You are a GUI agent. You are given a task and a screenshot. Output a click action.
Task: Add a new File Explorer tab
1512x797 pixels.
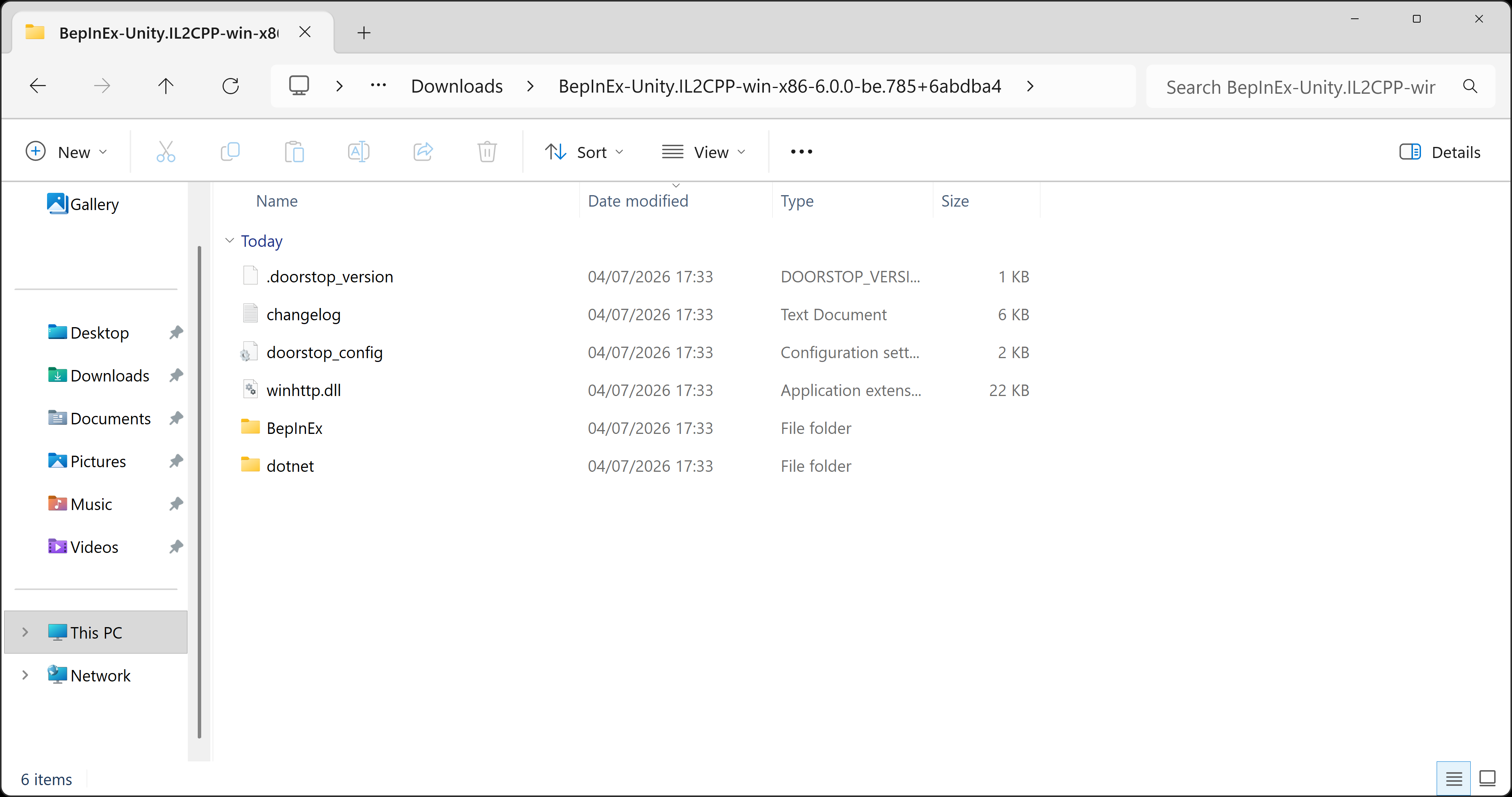pos(364,33)
